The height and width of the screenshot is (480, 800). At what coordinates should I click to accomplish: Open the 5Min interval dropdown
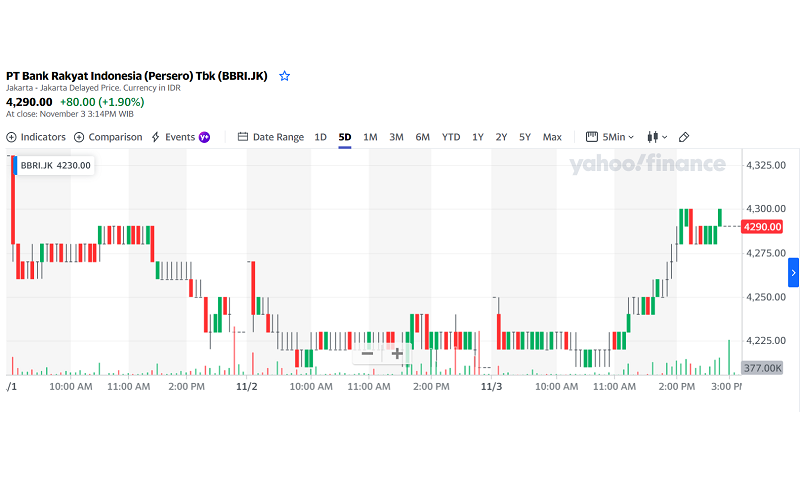(x=610, y=137)
